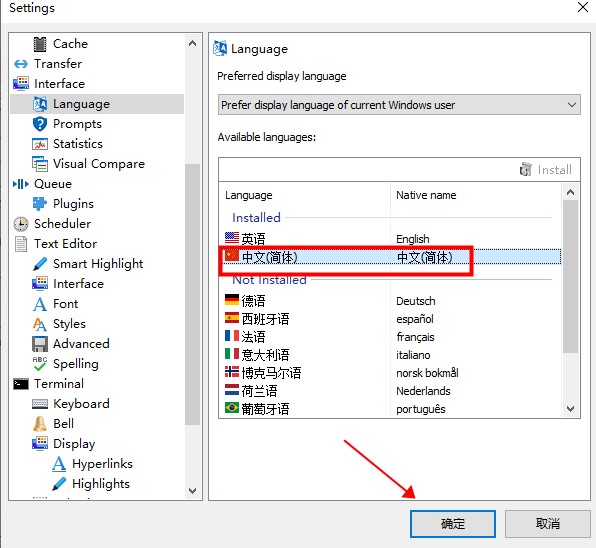Click the Prompts shield question icon

40,124
